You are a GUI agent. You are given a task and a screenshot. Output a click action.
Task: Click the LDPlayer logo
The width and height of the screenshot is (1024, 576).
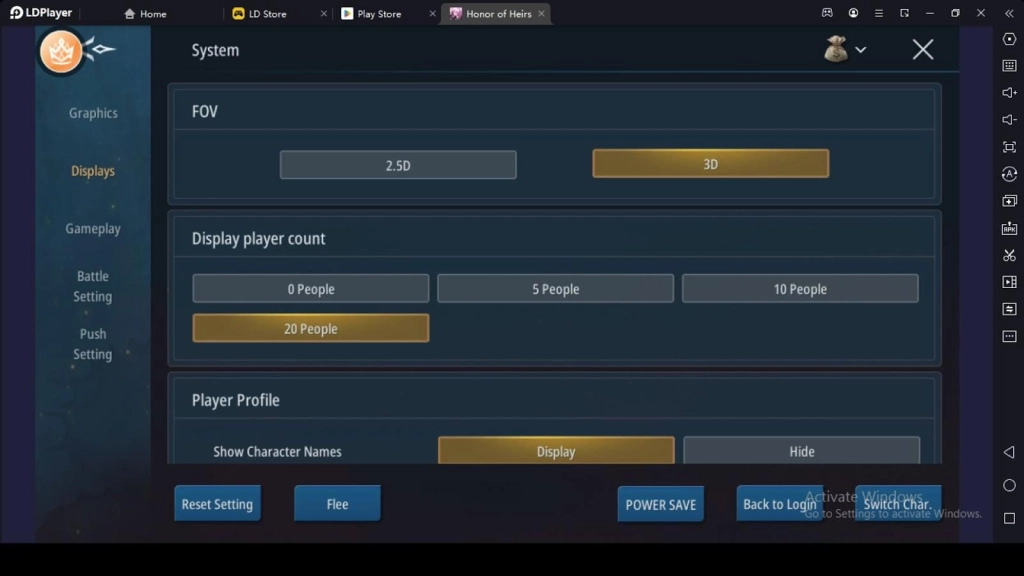tap(40, 13)
